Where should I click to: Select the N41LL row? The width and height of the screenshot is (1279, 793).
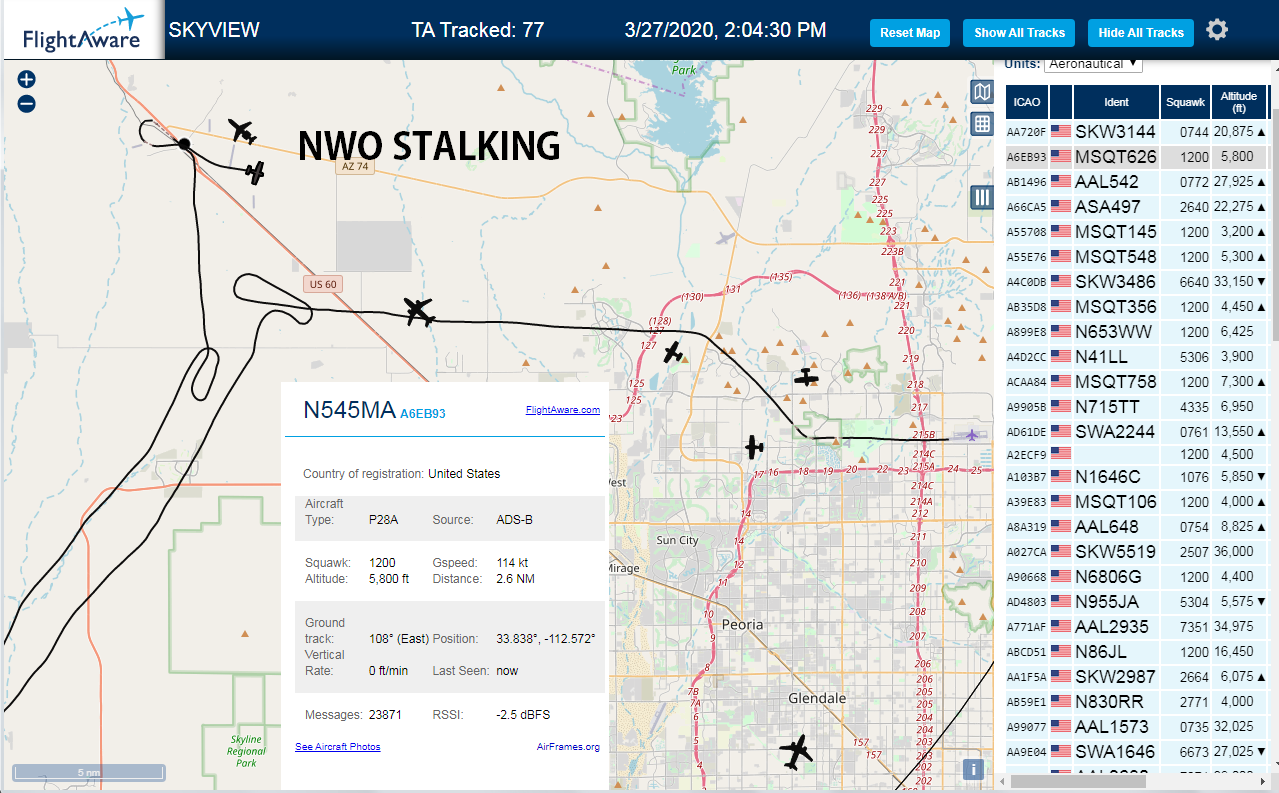click(x=1137, y=357)
